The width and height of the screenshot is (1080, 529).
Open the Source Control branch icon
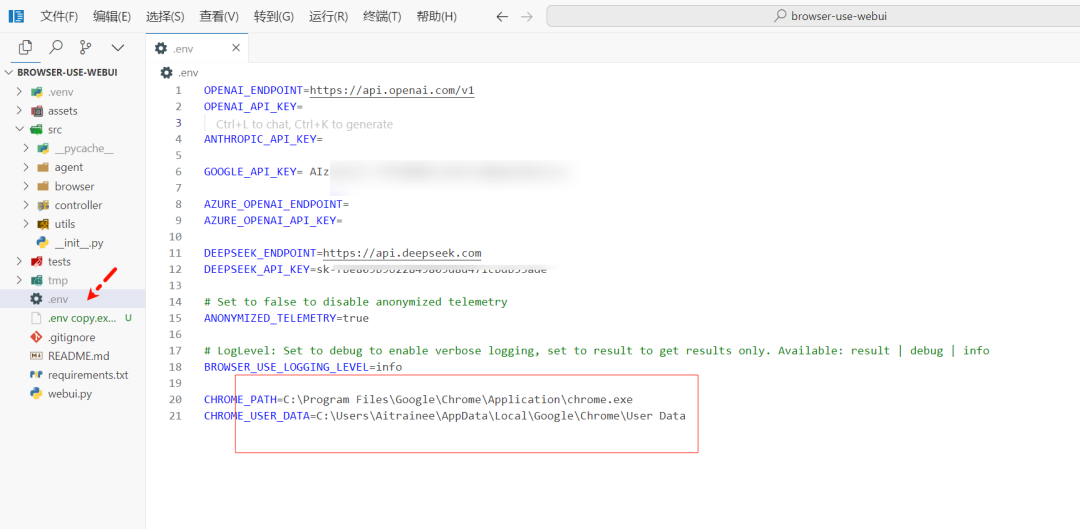coord(85,48)
